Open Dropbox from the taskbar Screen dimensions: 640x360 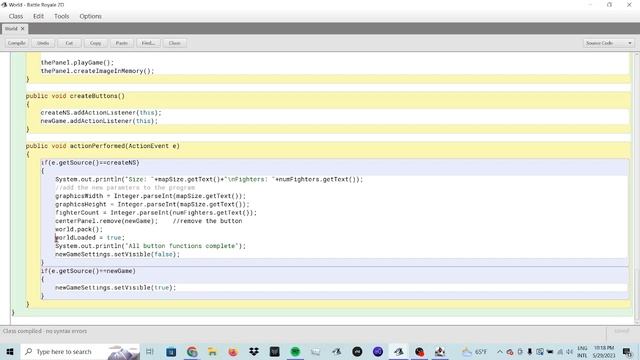click(x=254, y=351)
